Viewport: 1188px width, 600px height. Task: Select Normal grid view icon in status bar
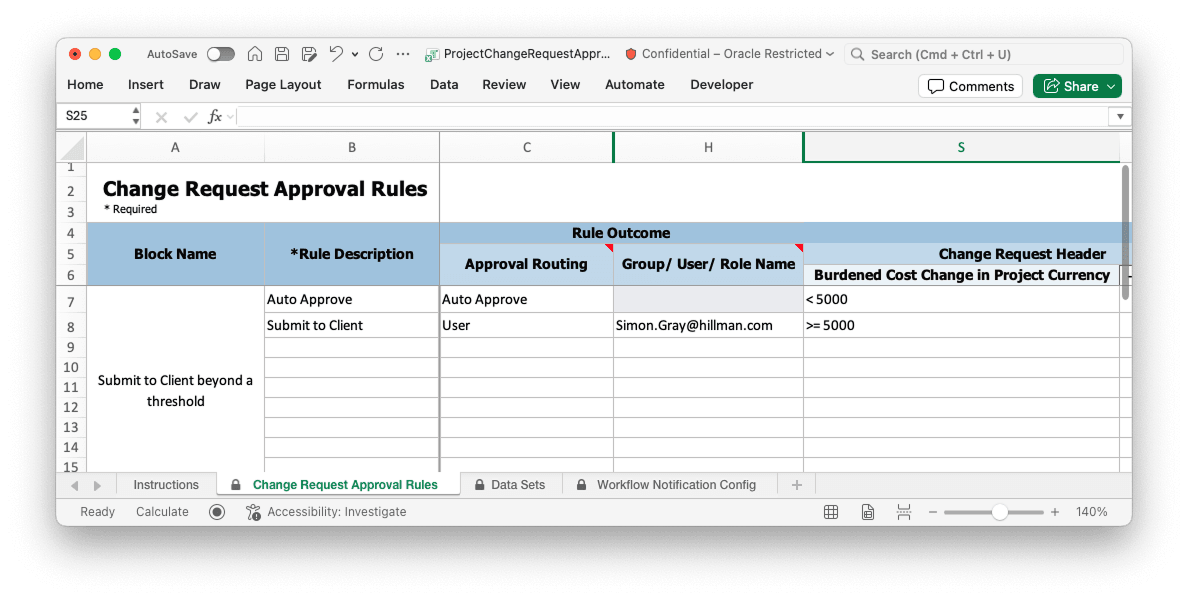(x=831, y=511)
